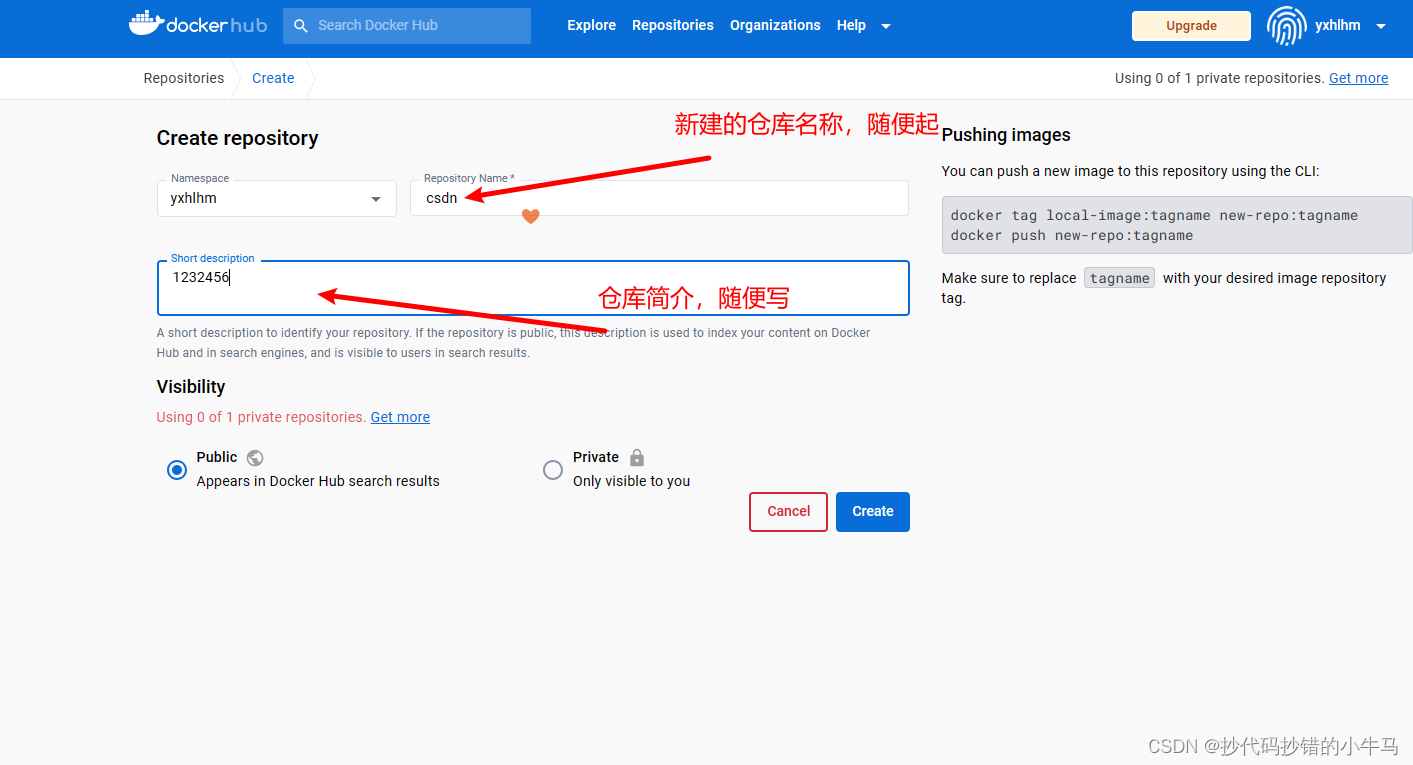Screen dimensions: 1413x765
Task: Open the Organizations menu item
Action: click(775, 25)
